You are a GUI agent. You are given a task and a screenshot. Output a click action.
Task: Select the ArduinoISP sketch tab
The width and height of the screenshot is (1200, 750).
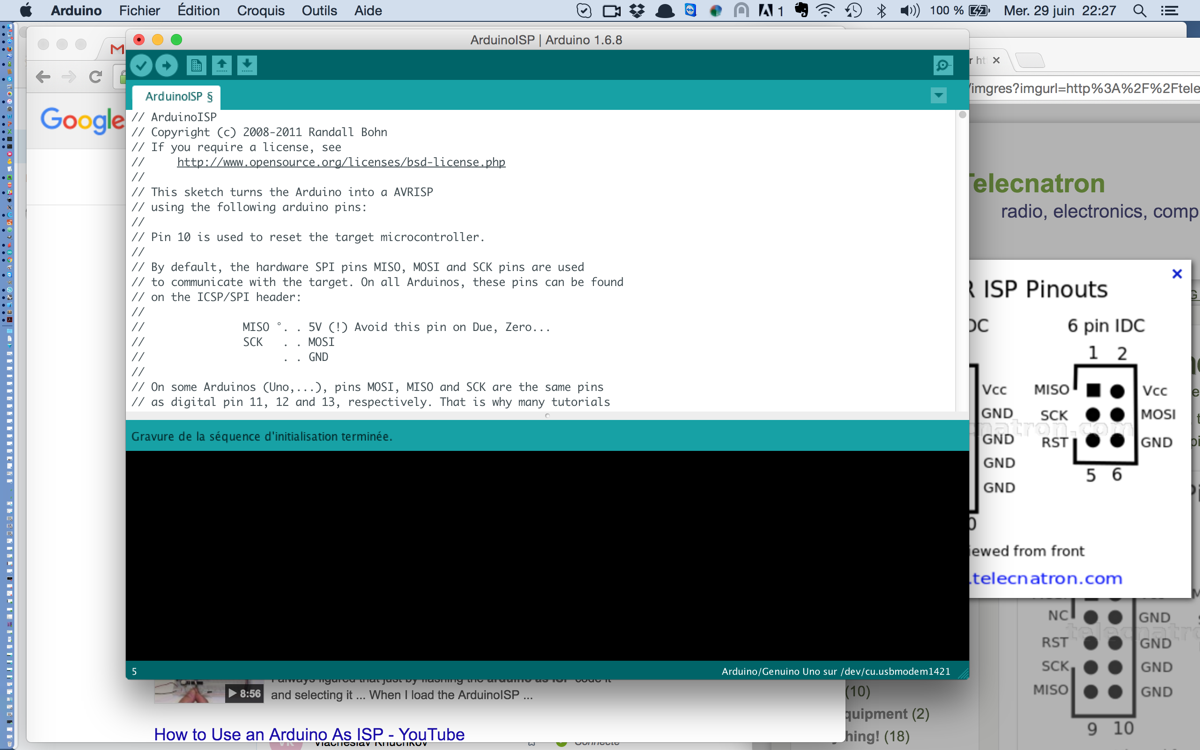pyautogui.click(x=178, y=97)
